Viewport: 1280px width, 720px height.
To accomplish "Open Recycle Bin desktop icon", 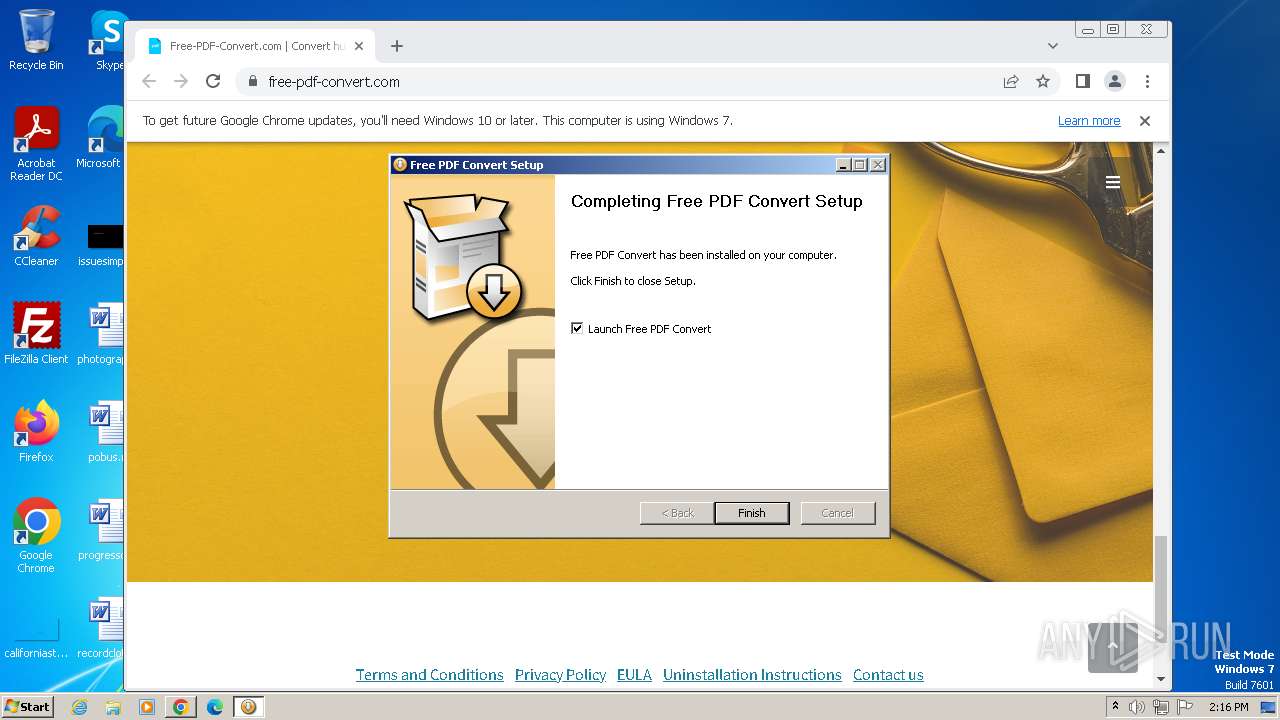I will (36, 41).
